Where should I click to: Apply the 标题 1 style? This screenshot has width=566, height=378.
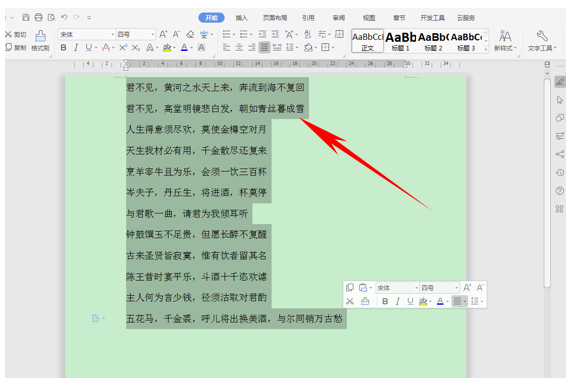click(x=400, y=41)
